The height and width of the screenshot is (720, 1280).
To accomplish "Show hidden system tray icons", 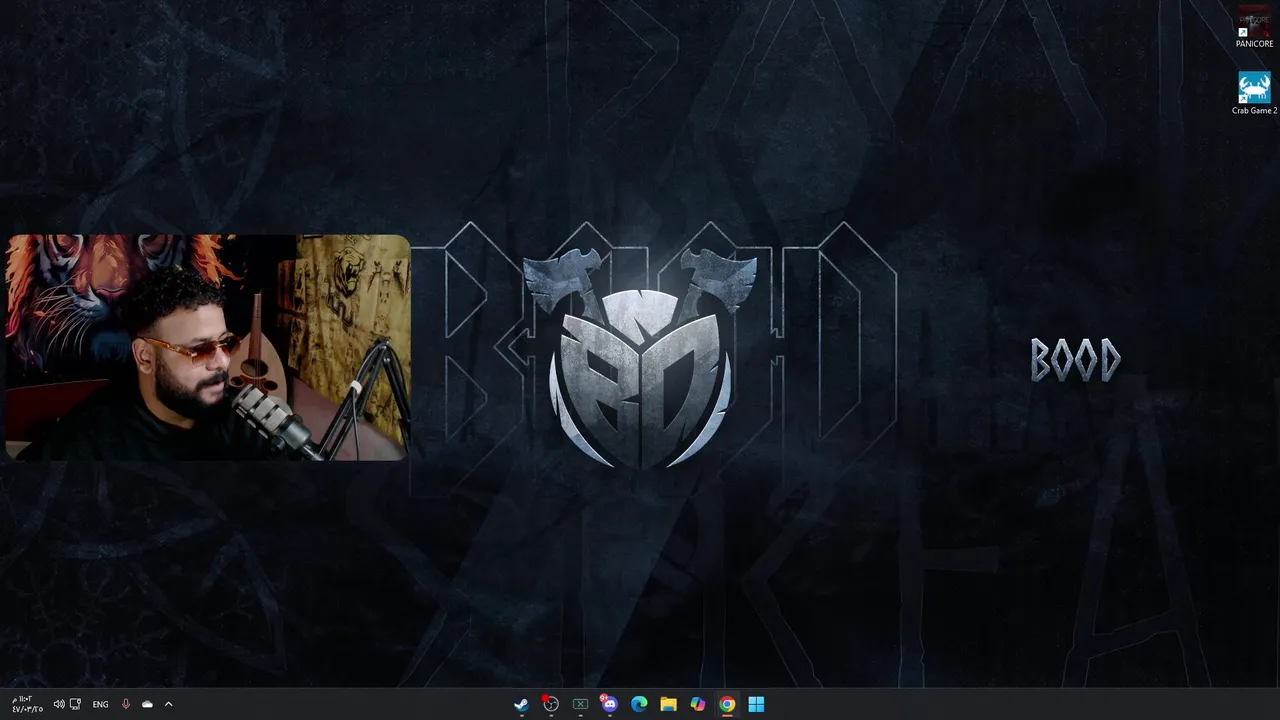I will click(168, 704).
